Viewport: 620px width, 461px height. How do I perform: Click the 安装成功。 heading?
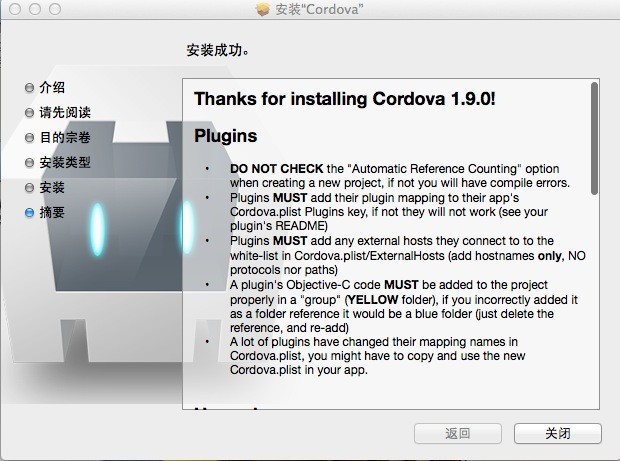tap(218, 50)
